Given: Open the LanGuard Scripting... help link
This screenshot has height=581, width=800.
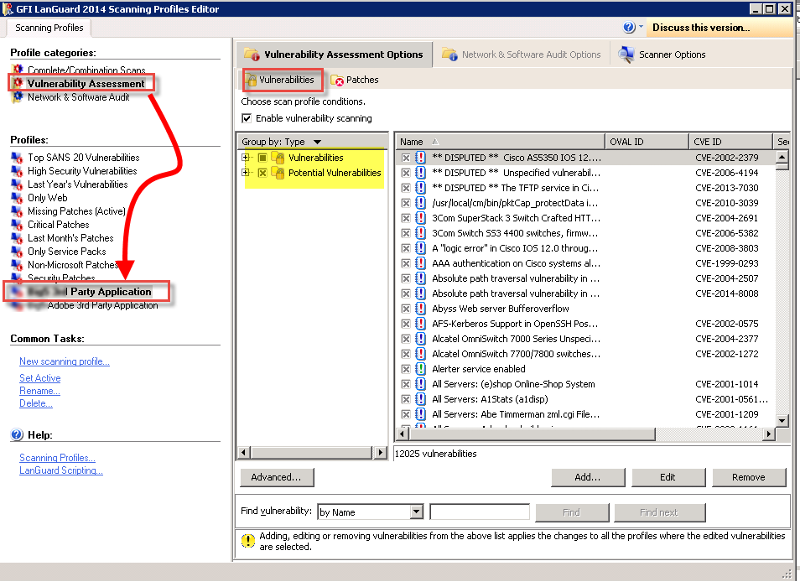Looking at the screenshot, I should coord(61,471).
